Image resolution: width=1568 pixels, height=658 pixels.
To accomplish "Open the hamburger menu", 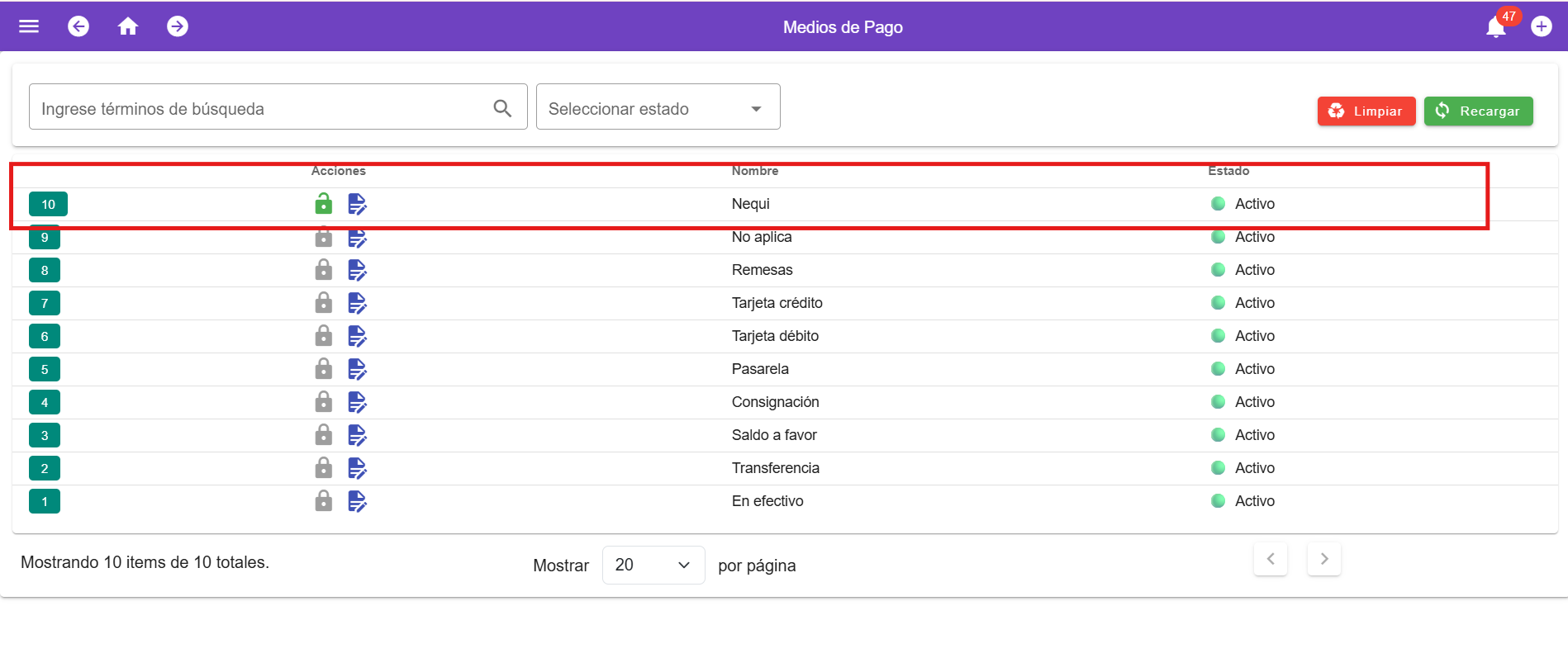I will pyautogui.click(x=29, y=26).
